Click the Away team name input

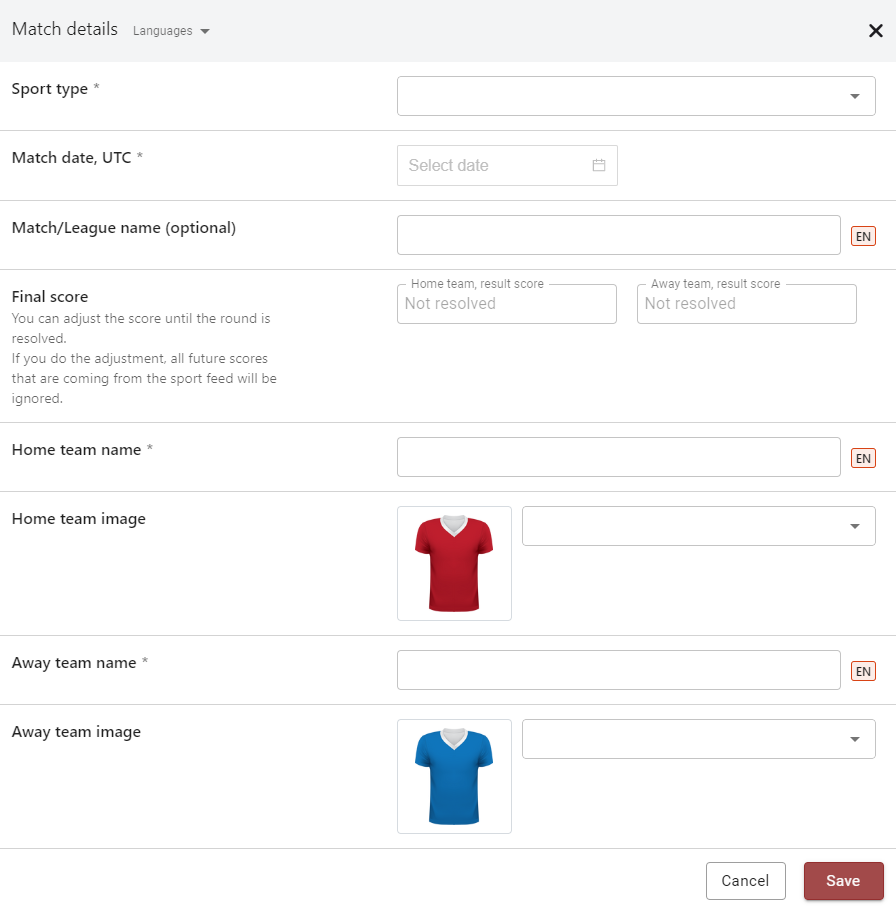pos(618,670)
